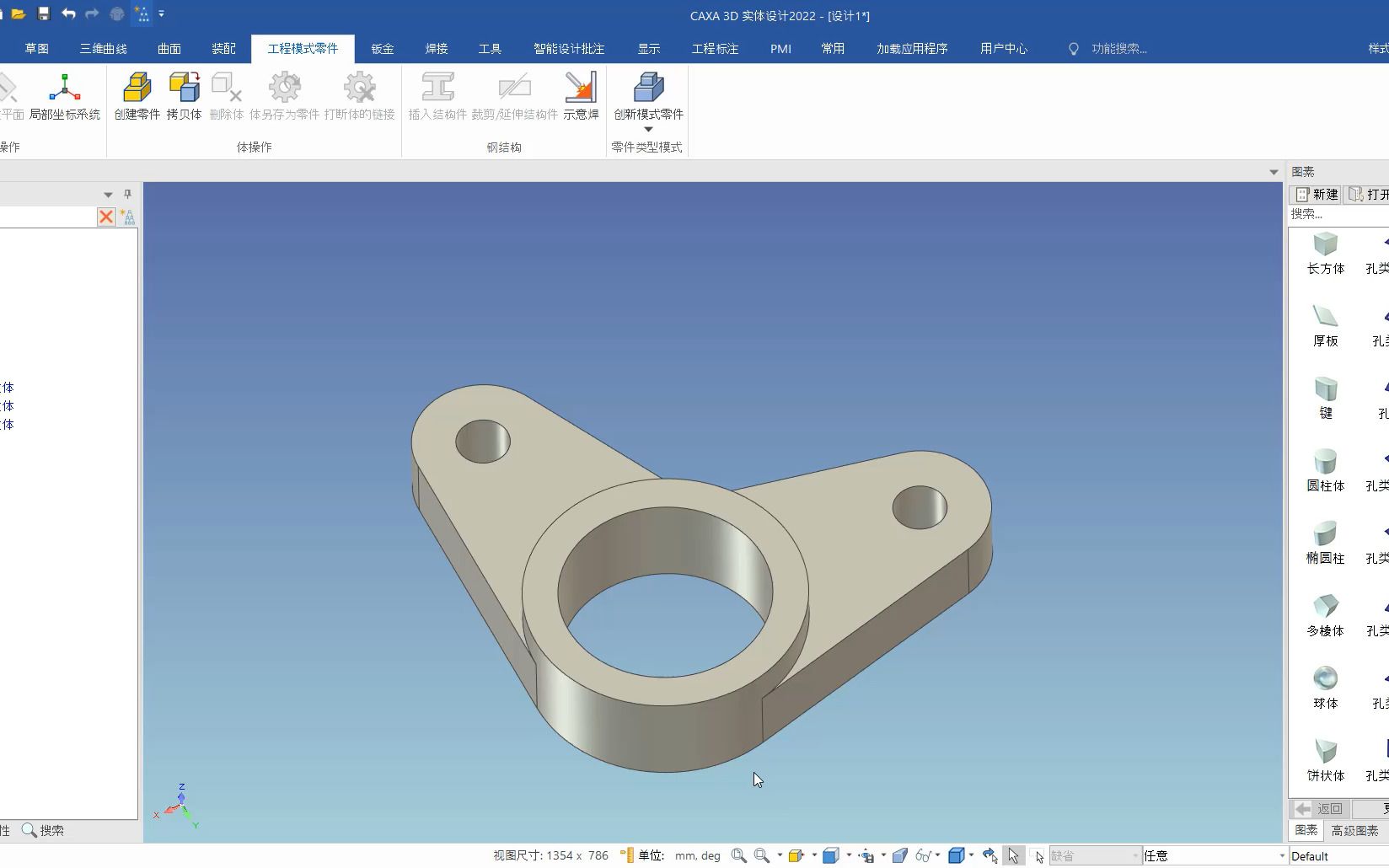Image resolution: width=1389 pixels, height=868 pixels.
Task: Click the tree filter icon beside red X
Action: [x=128, y=217]
